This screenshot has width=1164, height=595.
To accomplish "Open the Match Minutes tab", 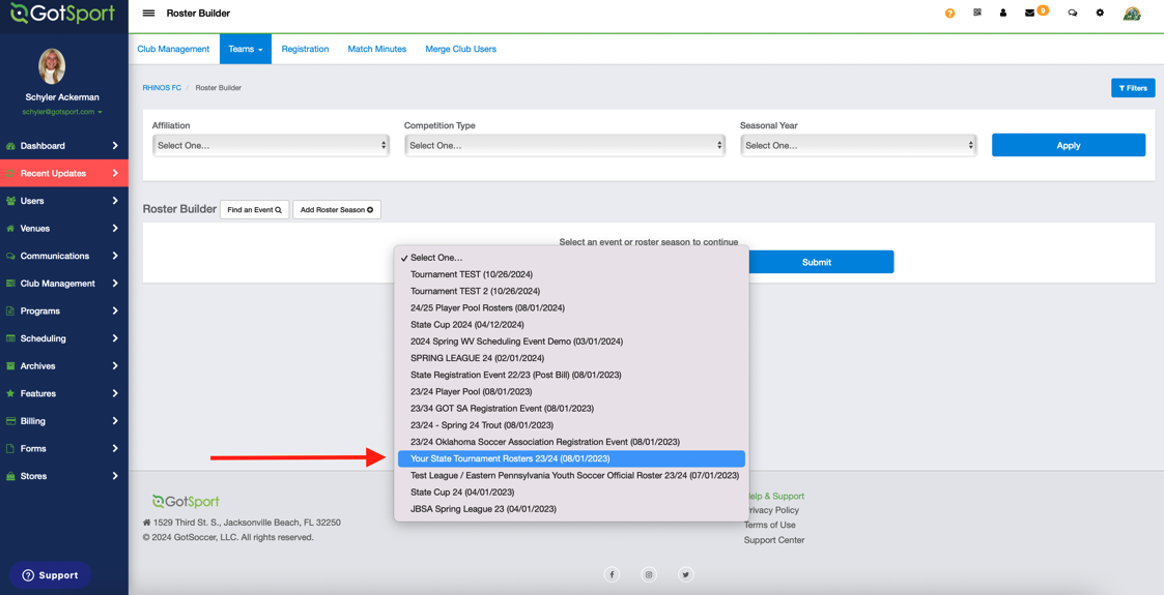I will point(377,49).
